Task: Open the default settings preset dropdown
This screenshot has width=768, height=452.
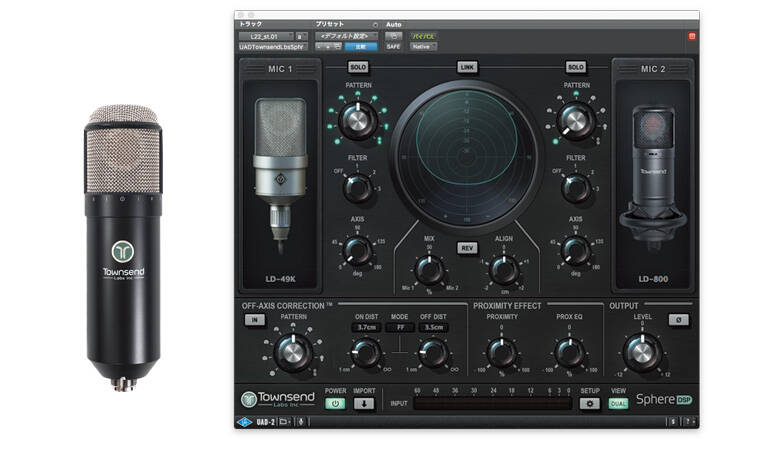Action: click(x=347, y=36)
